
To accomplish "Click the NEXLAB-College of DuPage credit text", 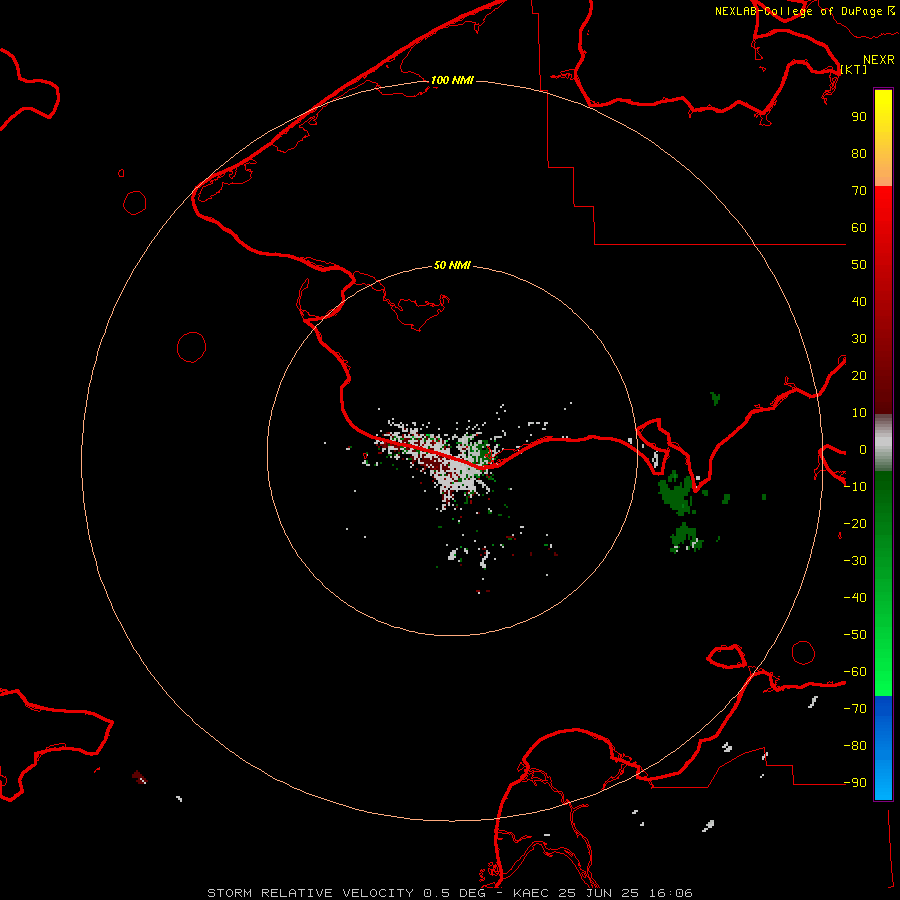I will (805, 11).
